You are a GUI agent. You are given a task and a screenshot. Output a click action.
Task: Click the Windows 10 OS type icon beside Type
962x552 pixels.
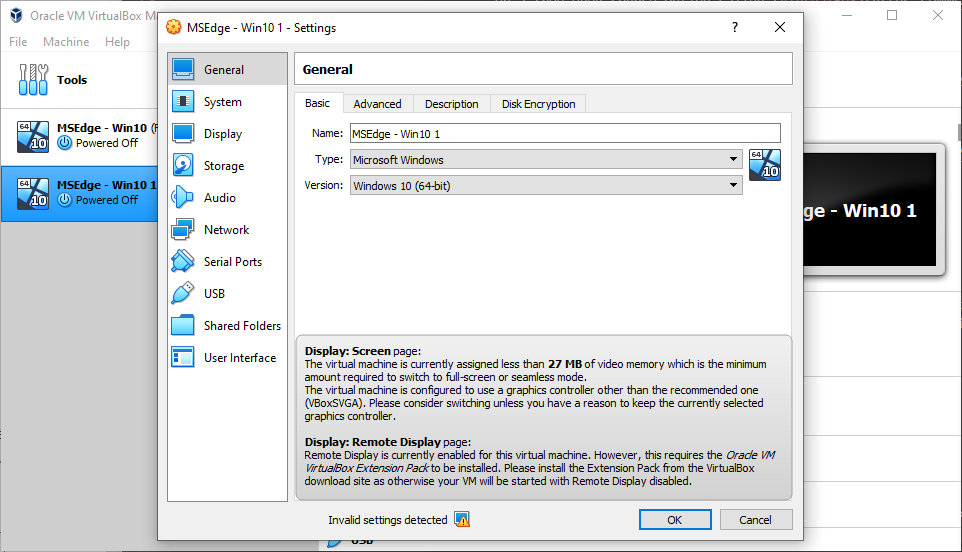point(765,164)
